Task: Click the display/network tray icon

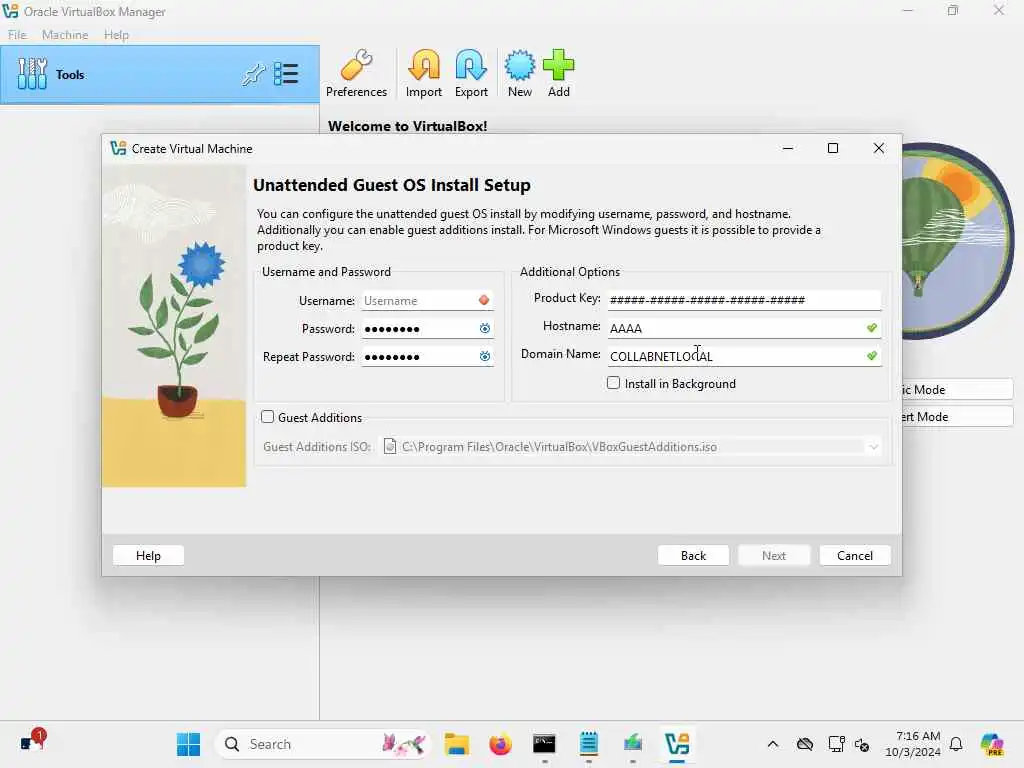Action: tap(835, 744)
